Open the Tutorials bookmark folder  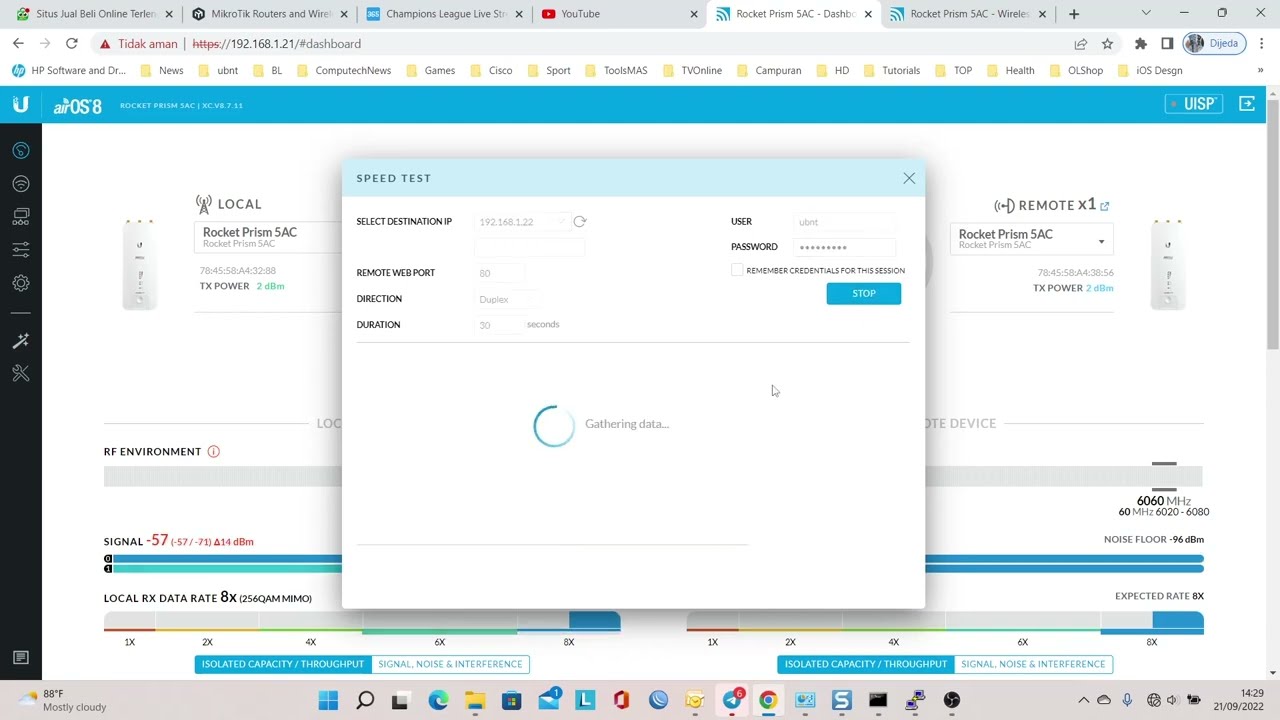pos(891,71)
